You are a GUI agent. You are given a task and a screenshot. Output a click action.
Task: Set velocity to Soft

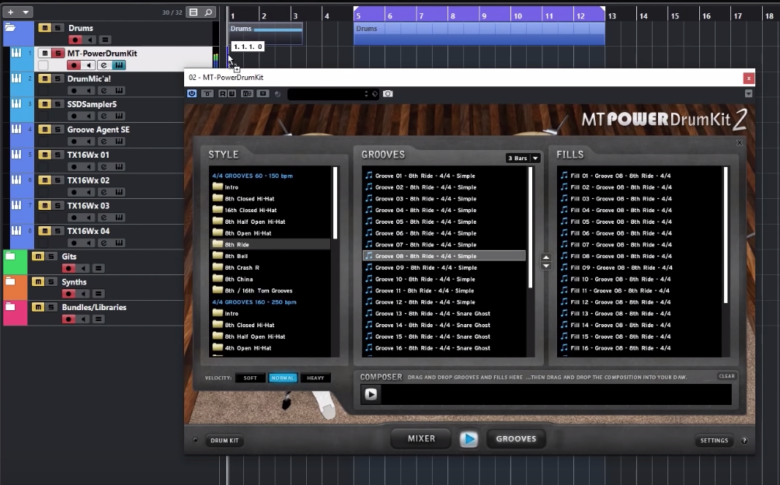click(x=250, y=378)
